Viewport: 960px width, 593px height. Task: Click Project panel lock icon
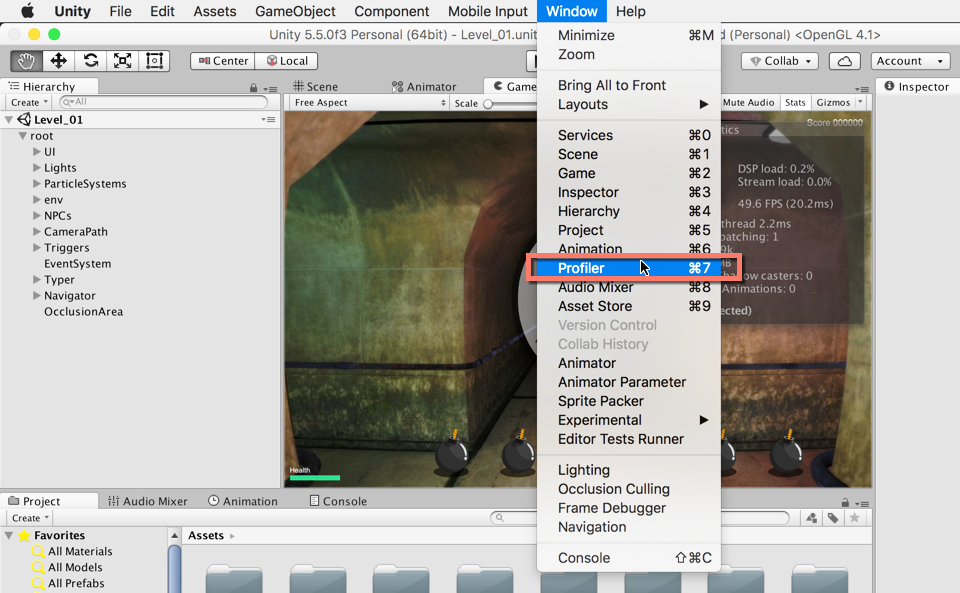pyautogui.click(x=845, y=502)
